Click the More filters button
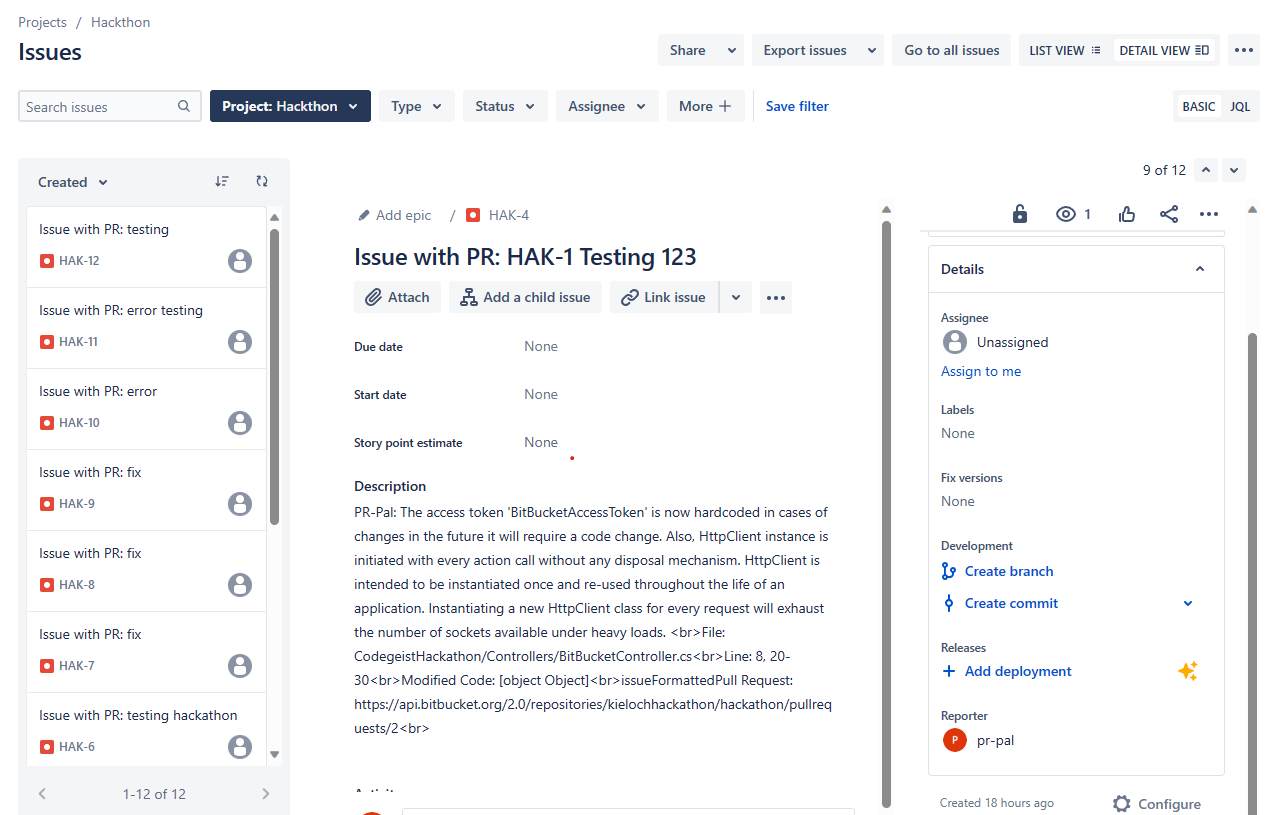The width and height of the screenshot is (1282, 815). [706, 106]
